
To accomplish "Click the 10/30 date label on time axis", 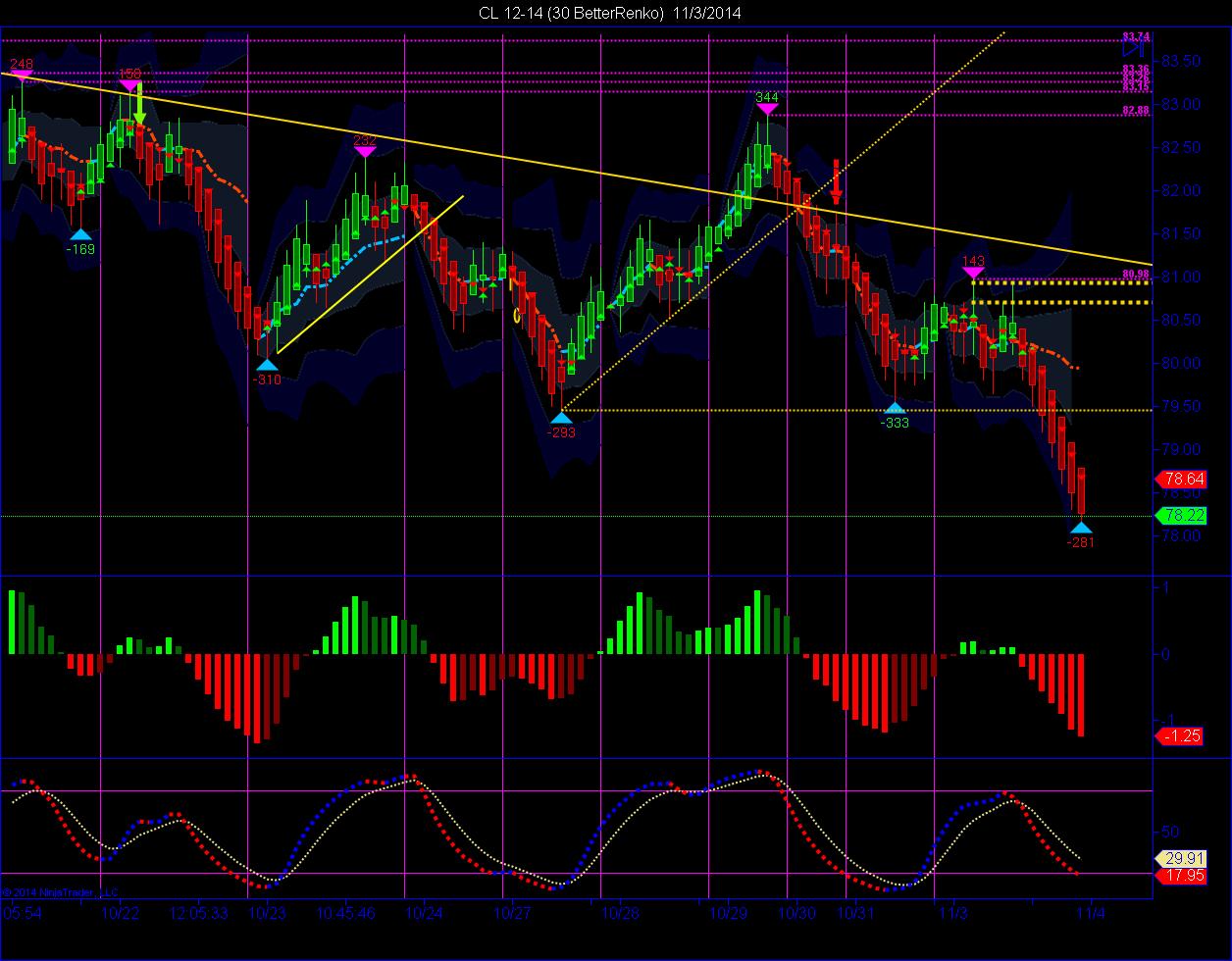I will (796, 912).
